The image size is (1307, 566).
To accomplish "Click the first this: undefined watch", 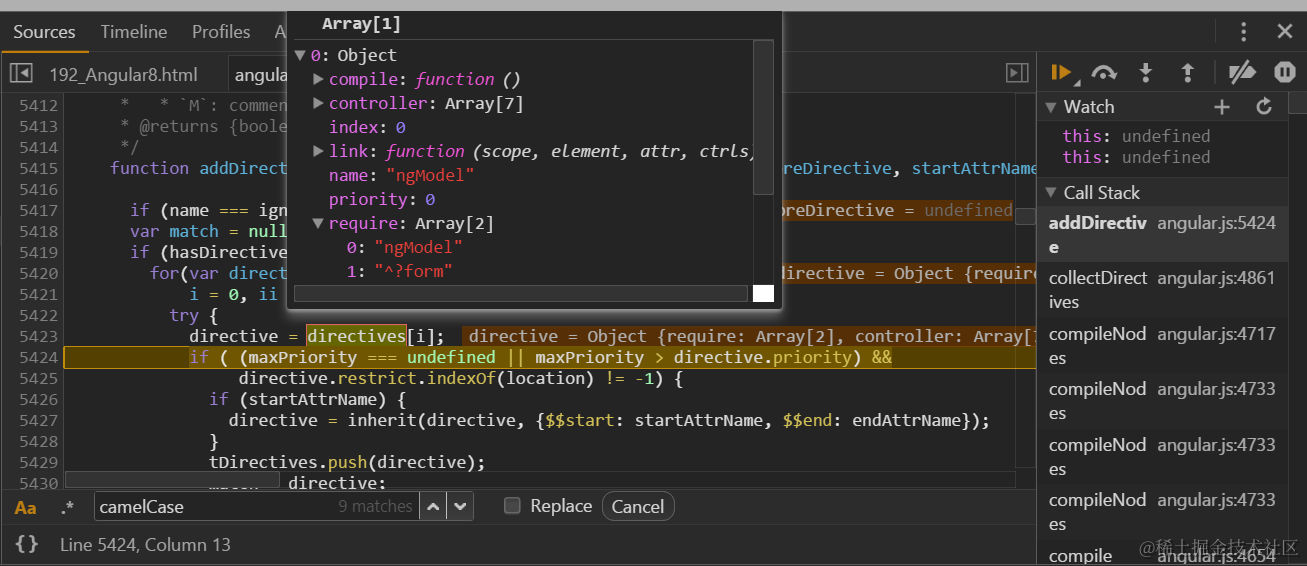I will [1136, 136].
